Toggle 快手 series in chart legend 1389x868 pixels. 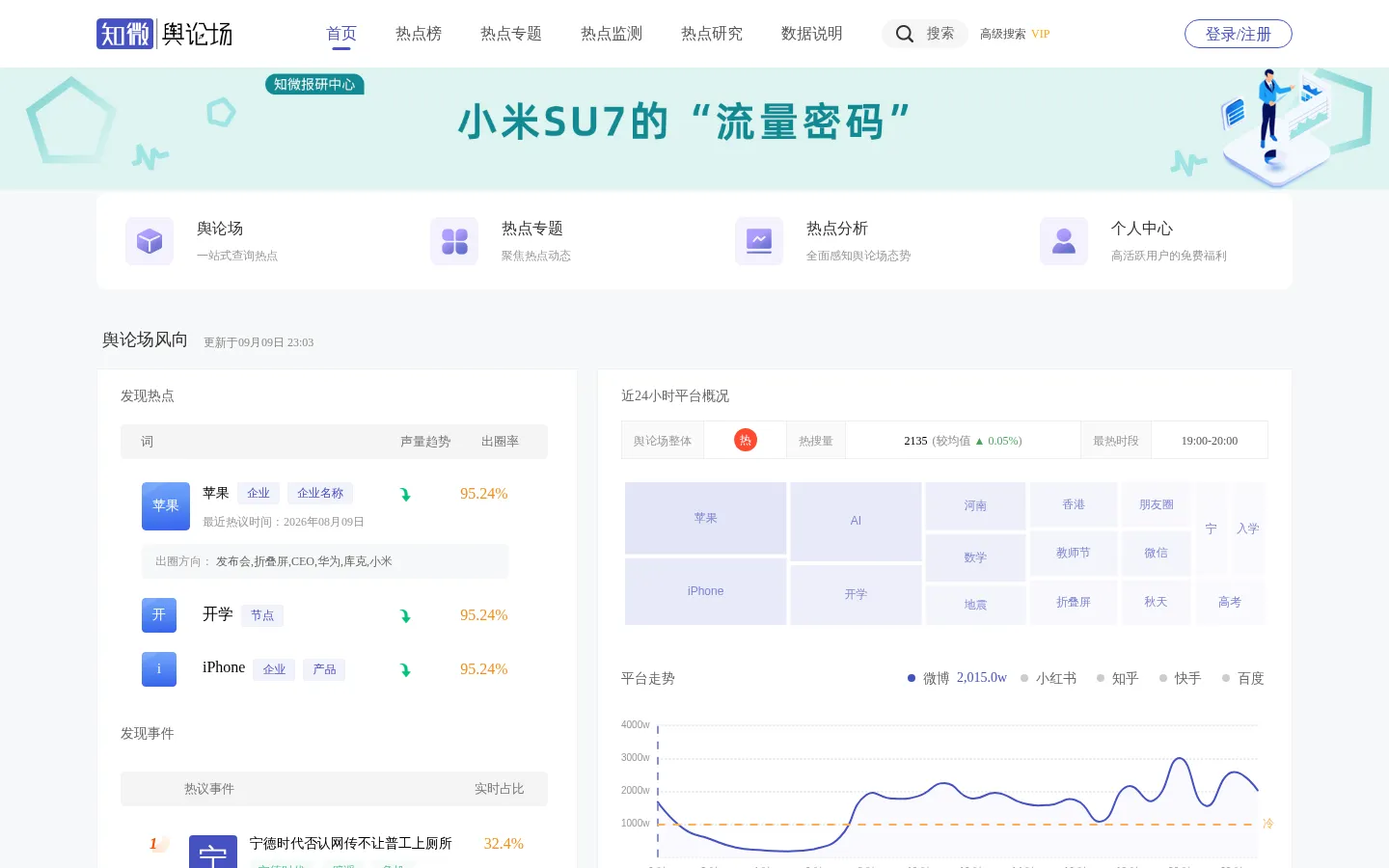(x=1181, y=678)
